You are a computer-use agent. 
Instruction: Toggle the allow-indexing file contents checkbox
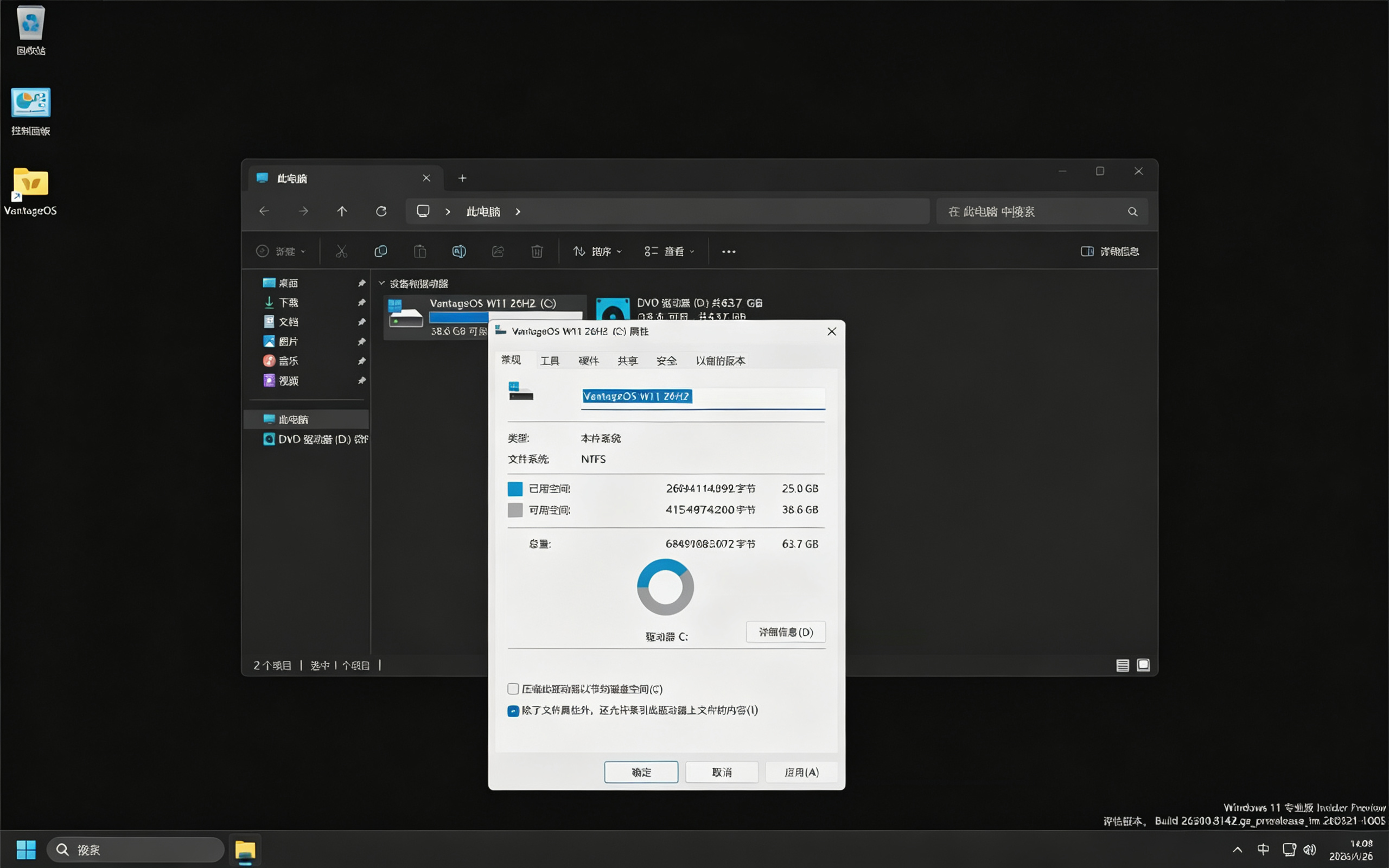coord(513,711)
